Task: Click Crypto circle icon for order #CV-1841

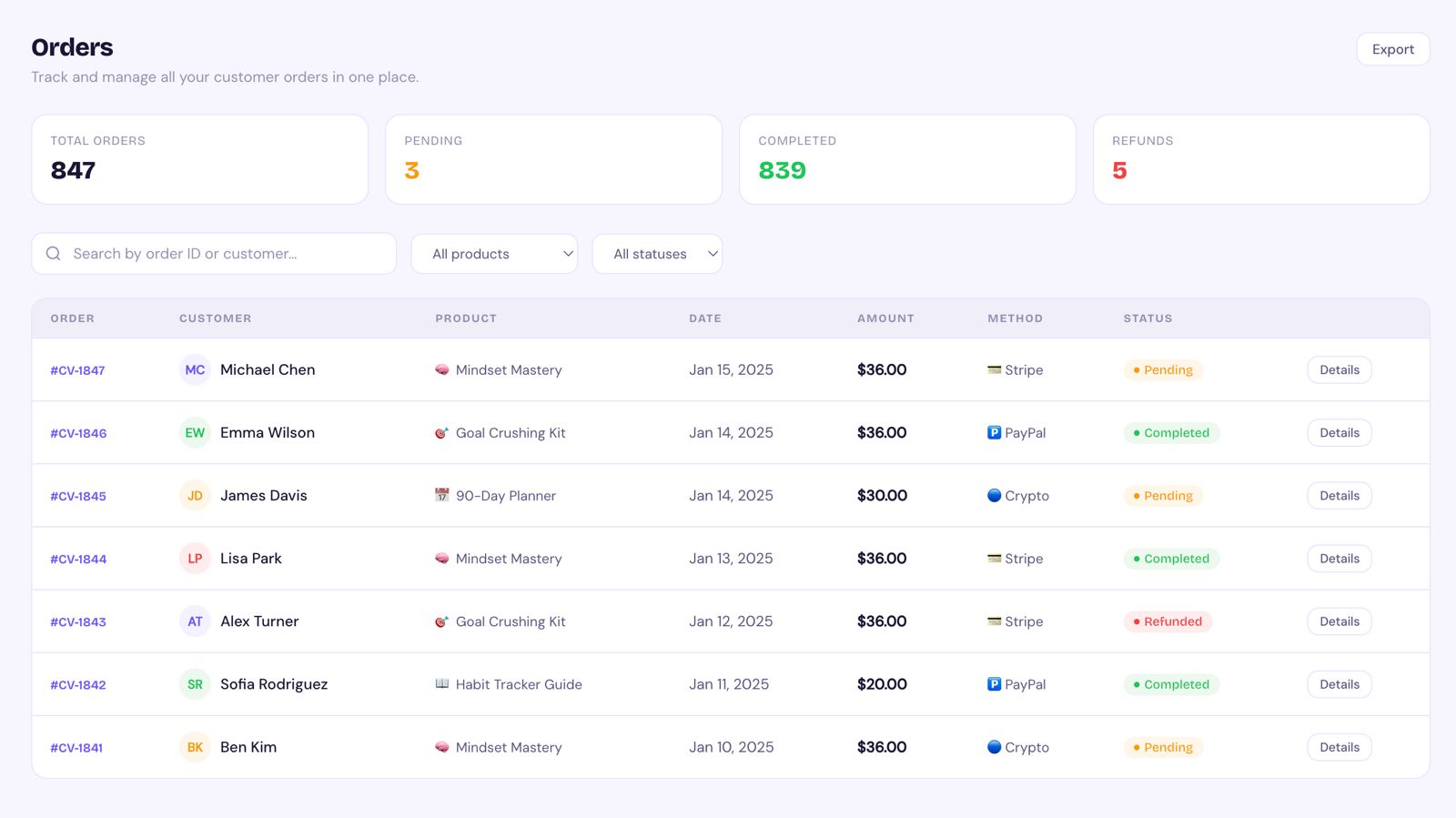Action: (995, 747)
